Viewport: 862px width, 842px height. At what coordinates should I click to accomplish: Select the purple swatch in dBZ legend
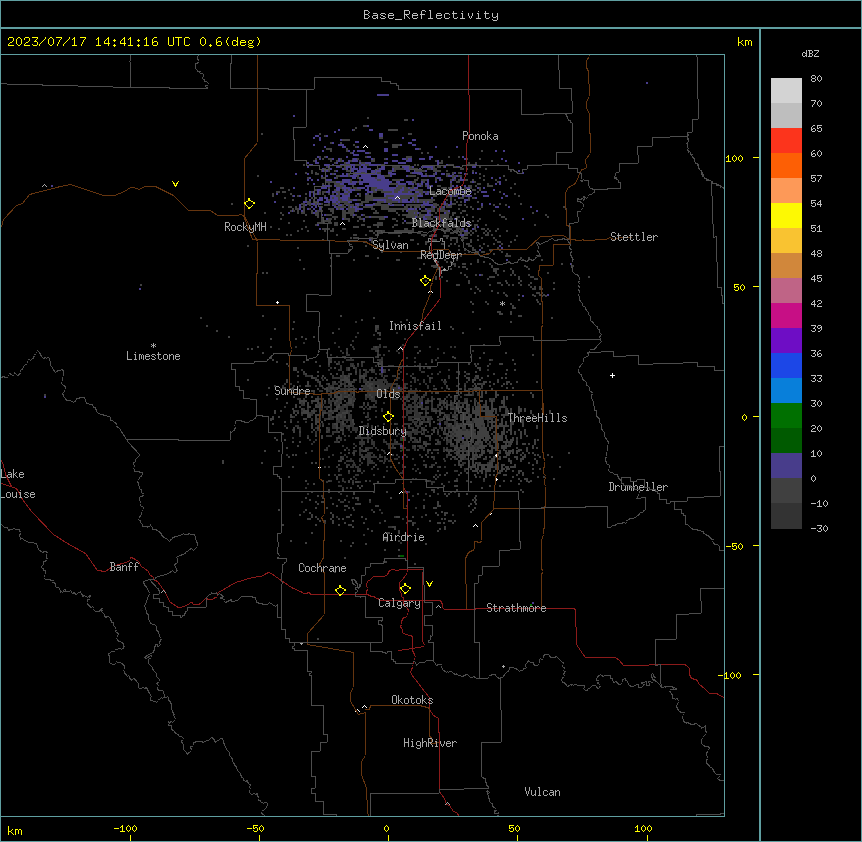pos(786,340)
